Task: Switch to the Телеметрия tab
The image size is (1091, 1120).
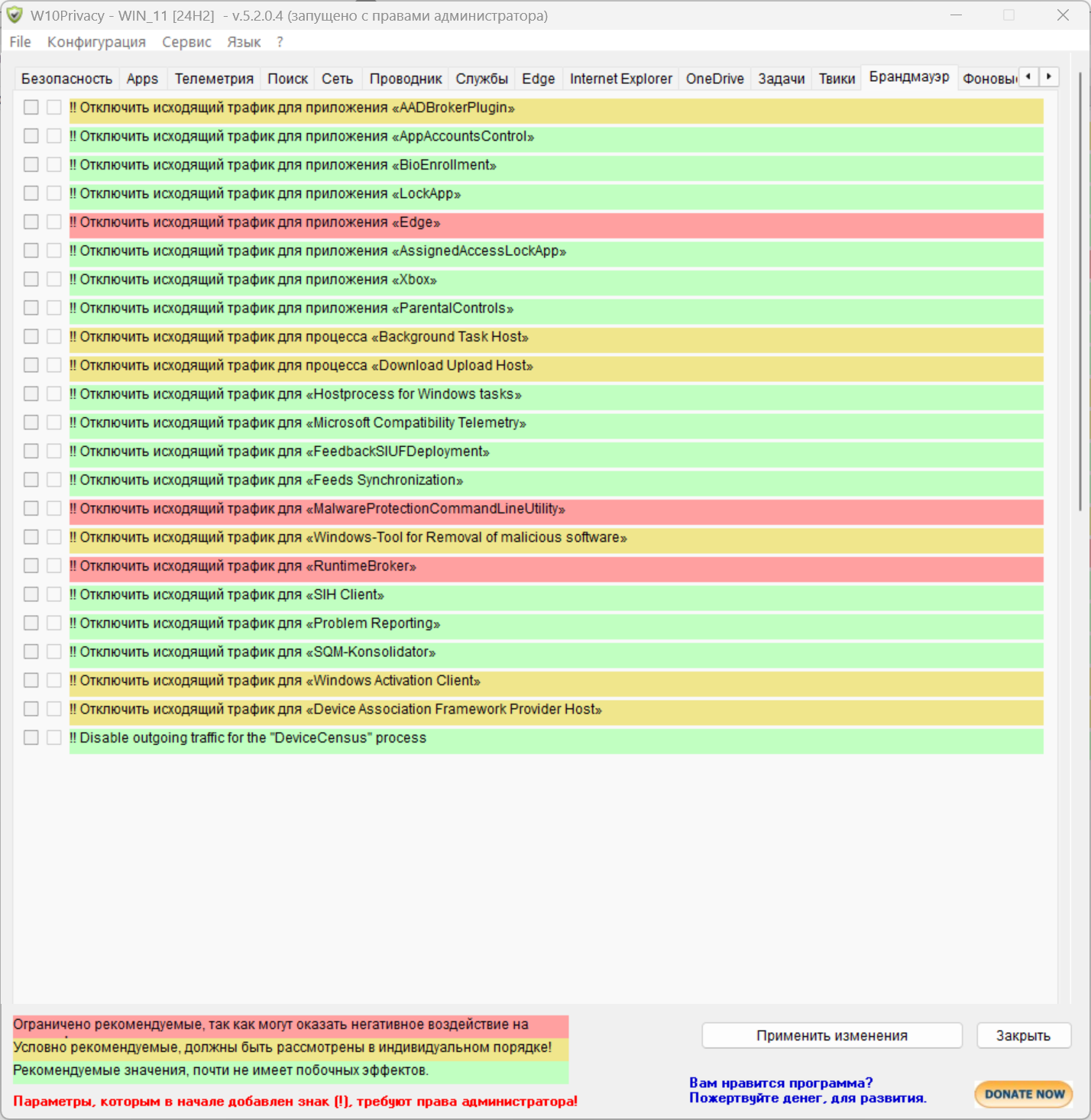Action: [x=214, y=79]
